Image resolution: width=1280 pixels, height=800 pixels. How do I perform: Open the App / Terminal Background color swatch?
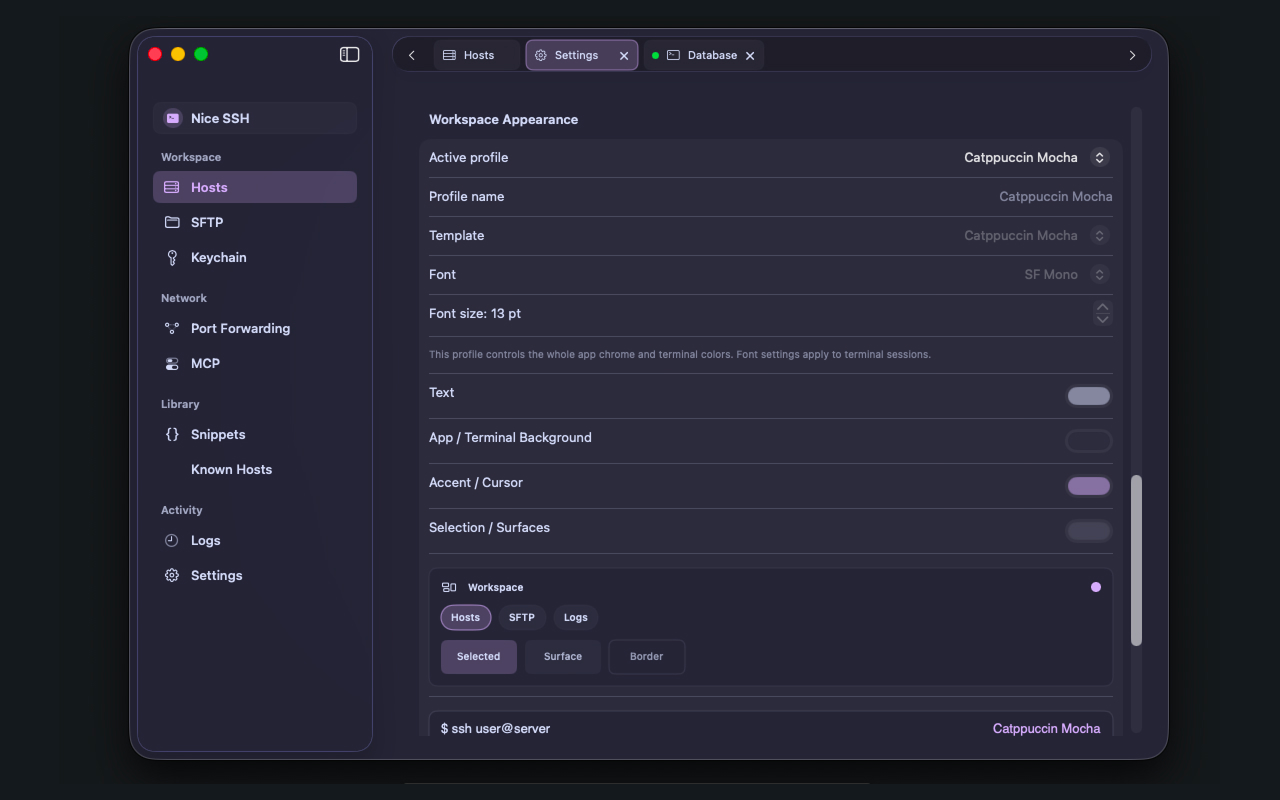pos(1089,441)
